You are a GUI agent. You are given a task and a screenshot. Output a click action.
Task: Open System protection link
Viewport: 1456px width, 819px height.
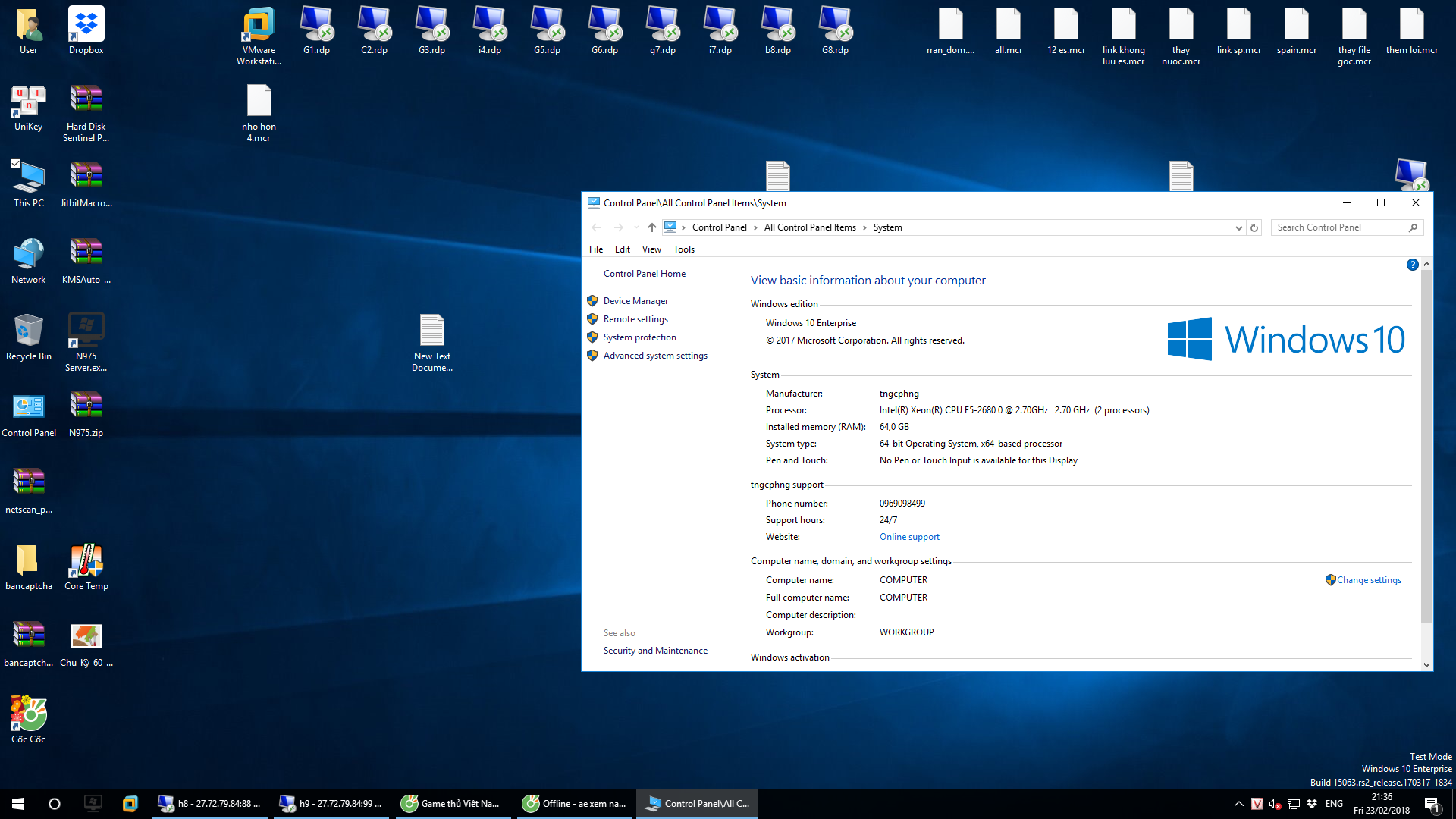(x=640, y=337)
